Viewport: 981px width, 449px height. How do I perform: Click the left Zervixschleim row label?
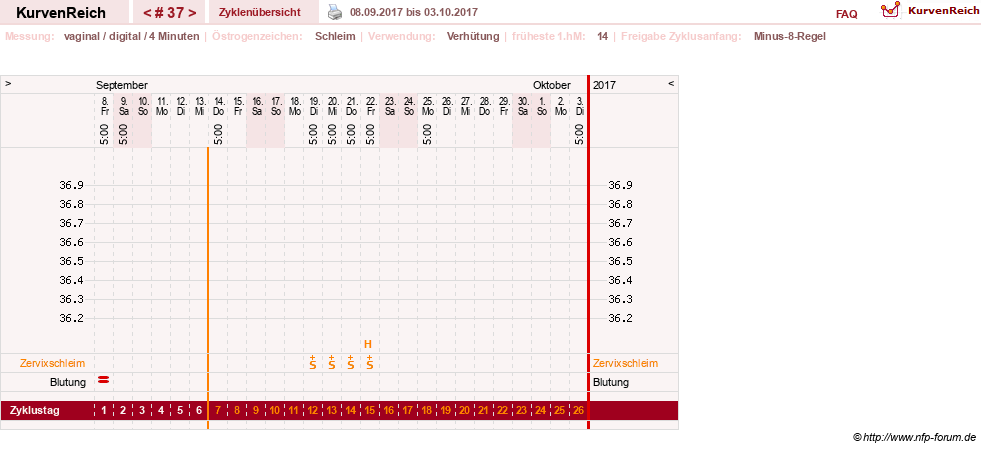click(53, 363)
